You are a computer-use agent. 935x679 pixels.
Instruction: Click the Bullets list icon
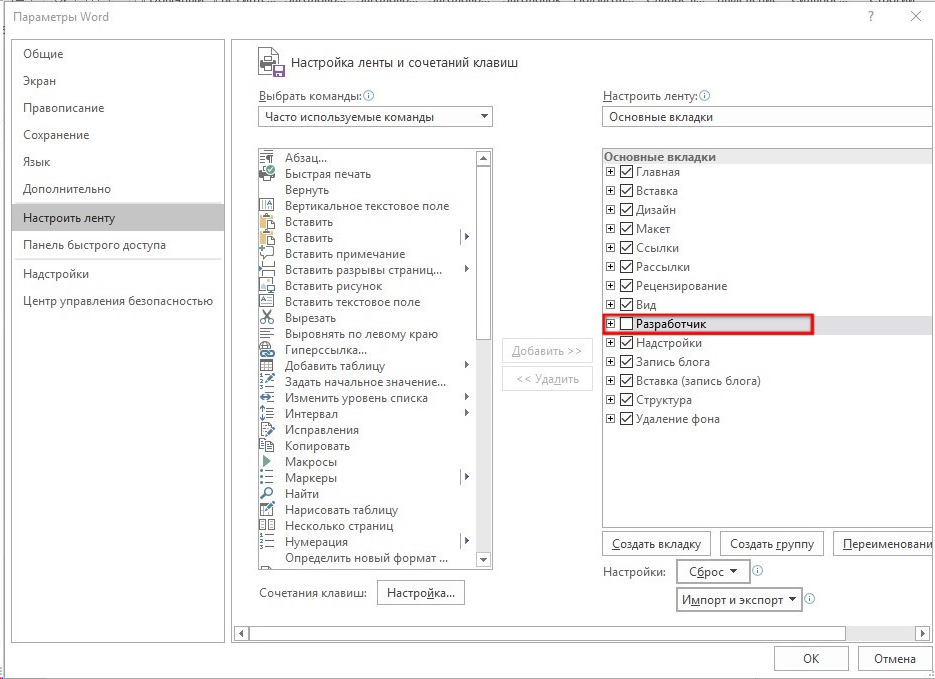click(x=267, y=478)
